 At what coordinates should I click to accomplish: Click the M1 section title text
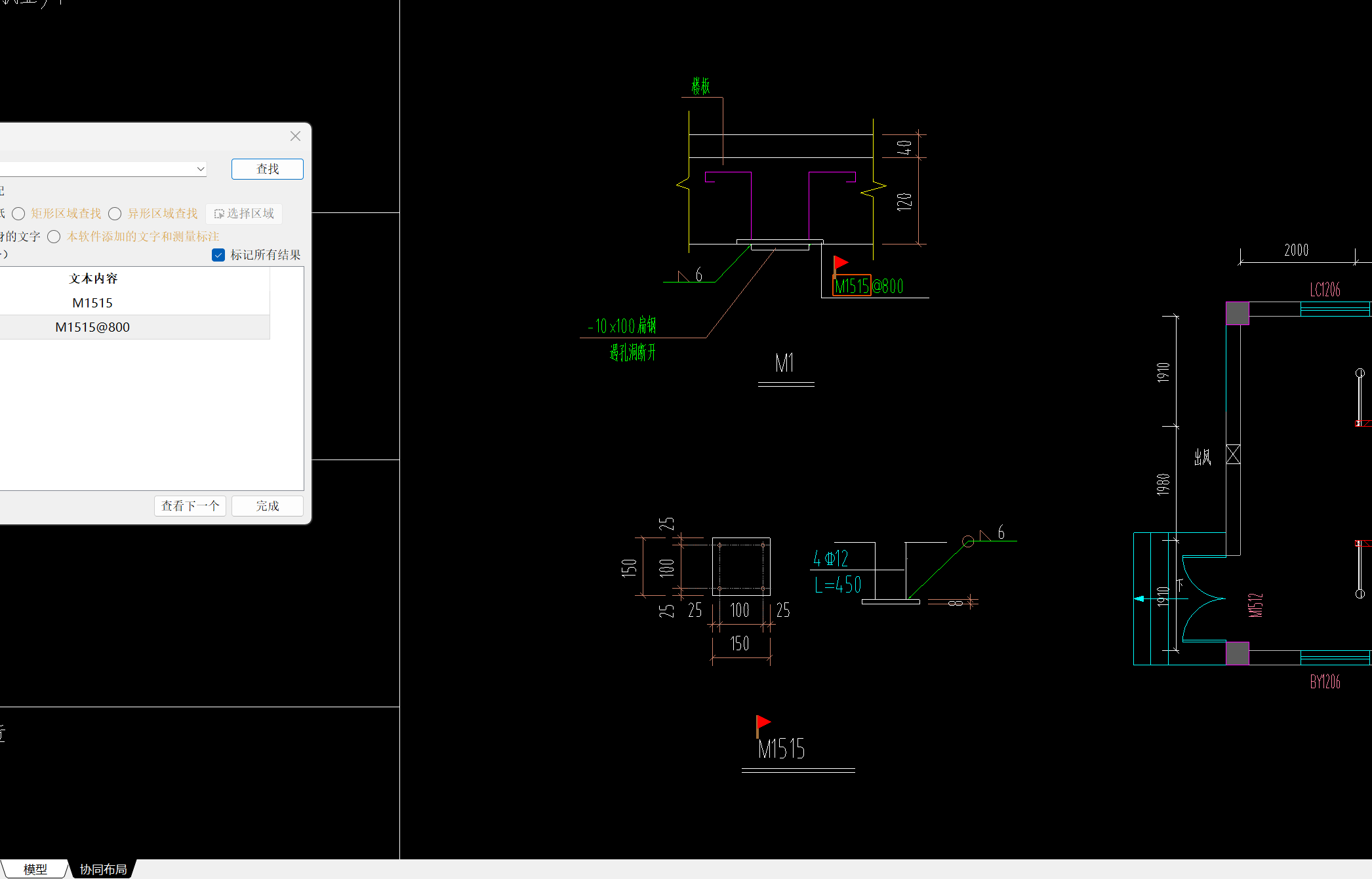point(784,363)
